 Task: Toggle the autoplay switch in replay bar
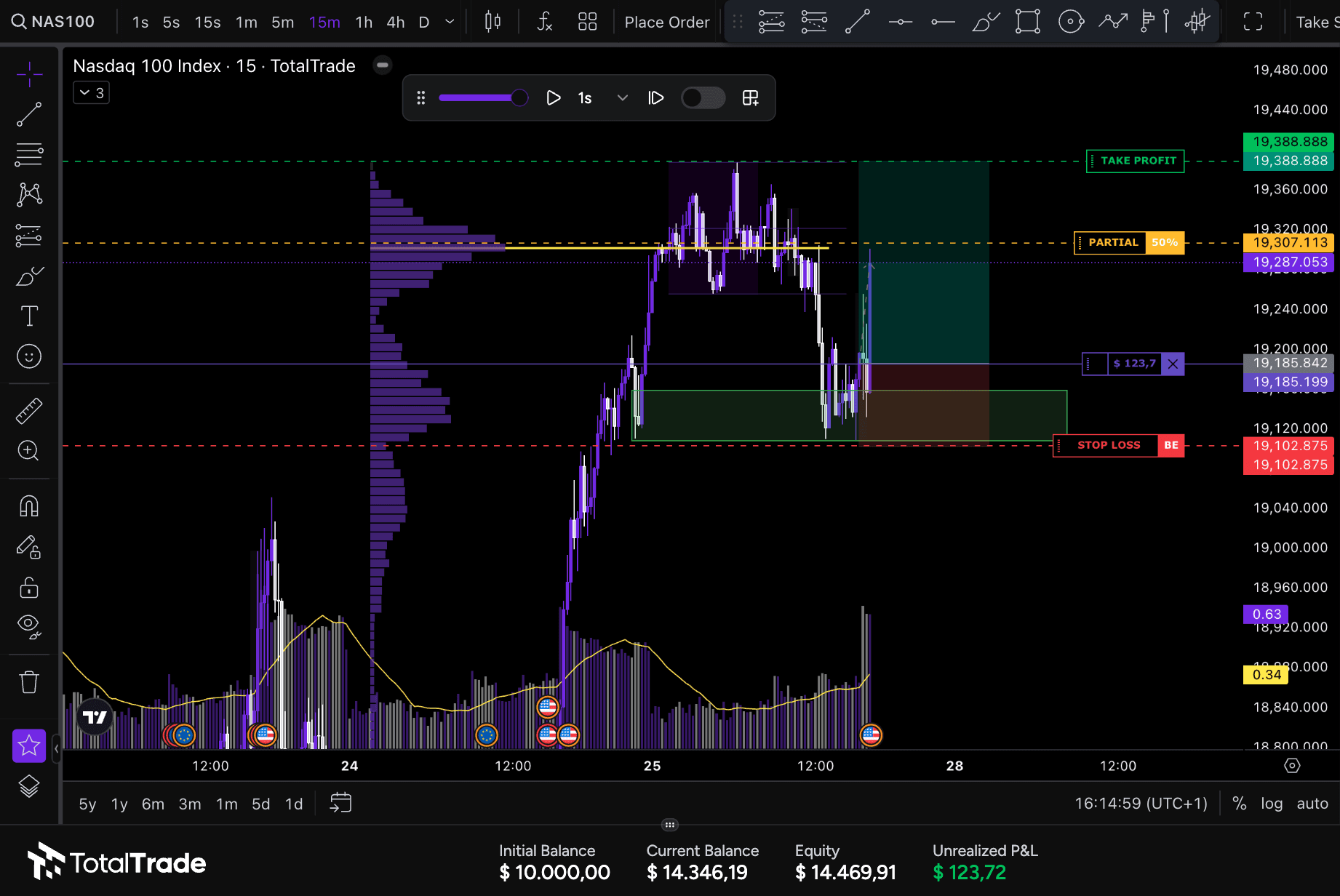point(703,97)
